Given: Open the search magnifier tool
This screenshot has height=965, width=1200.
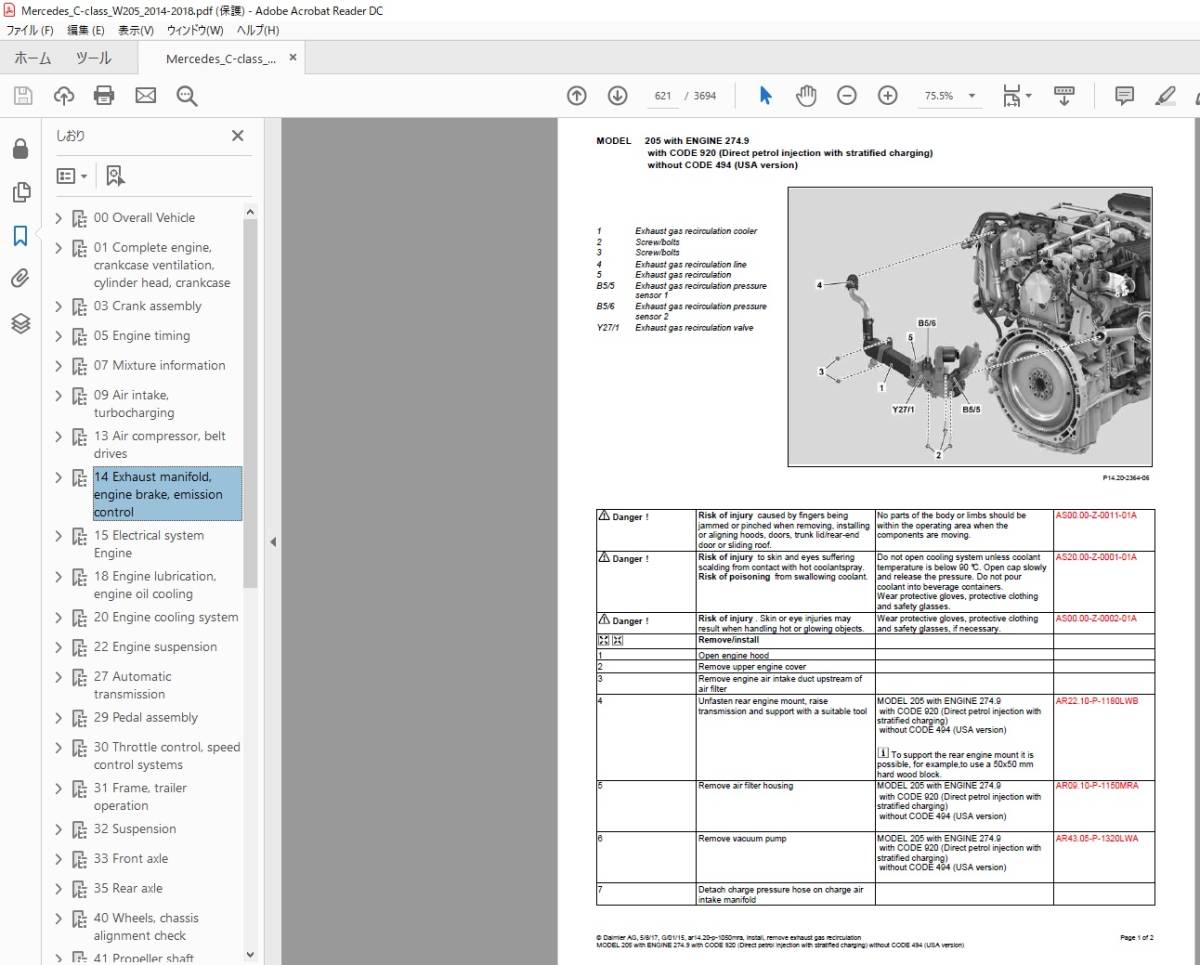Looking at the screenshot, I should (187, 95).
